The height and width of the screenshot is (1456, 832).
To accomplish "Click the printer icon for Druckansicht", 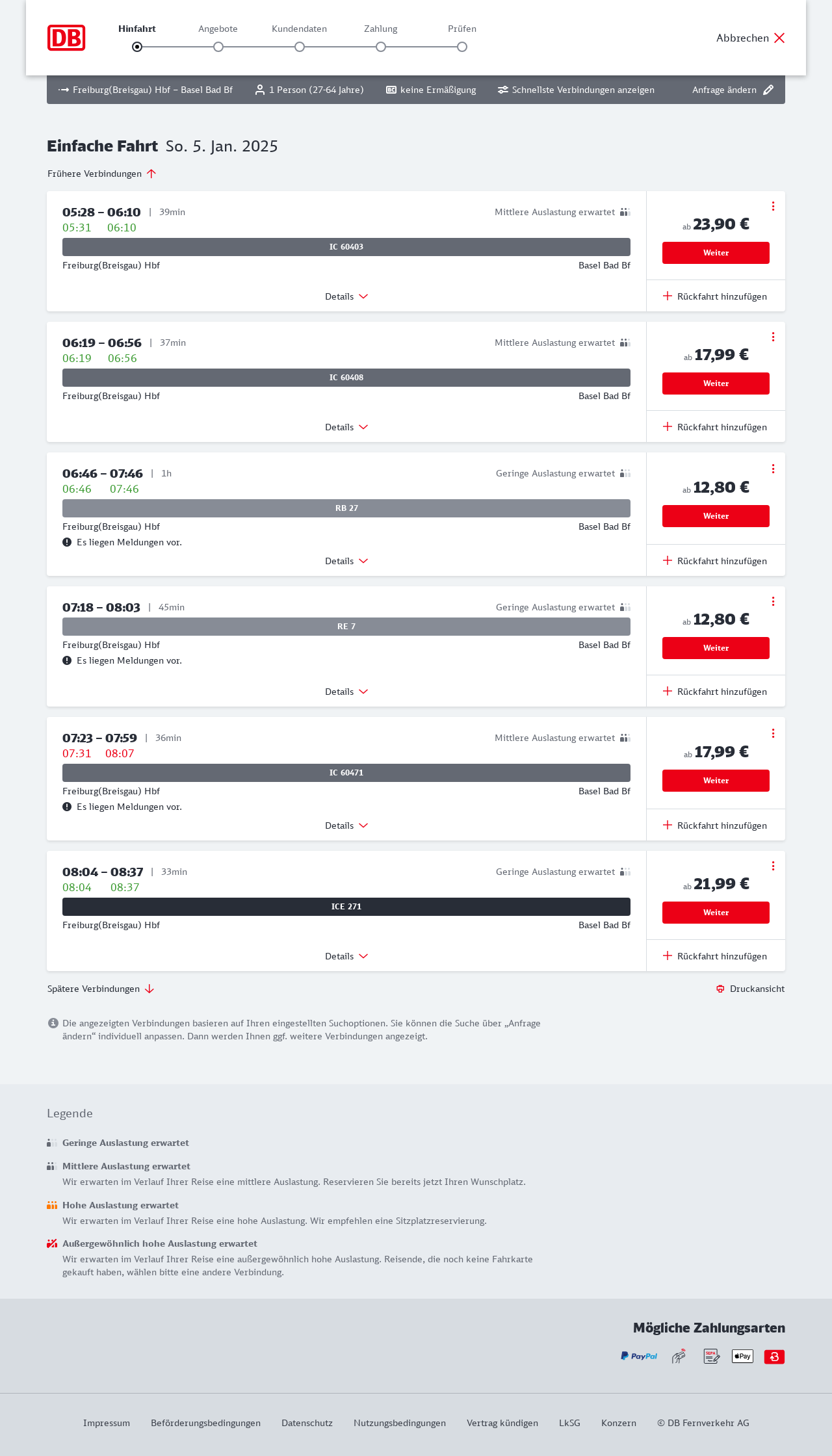I will pyautogui.click(x=720, y=989).
